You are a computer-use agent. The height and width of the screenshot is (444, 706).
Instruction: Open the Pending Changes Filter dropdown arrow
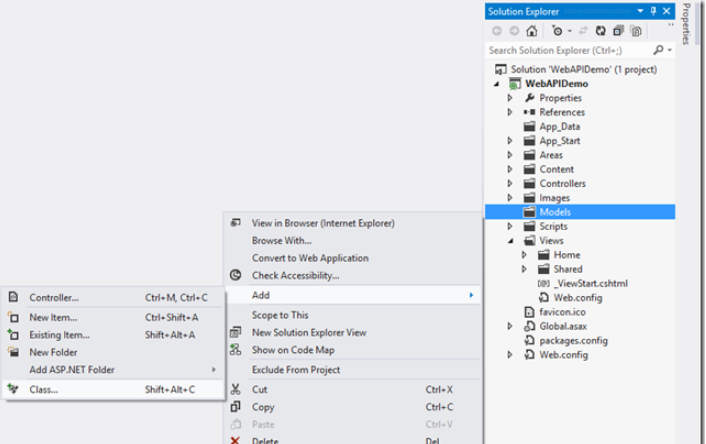pyautogui.click(x=570, y=31)
